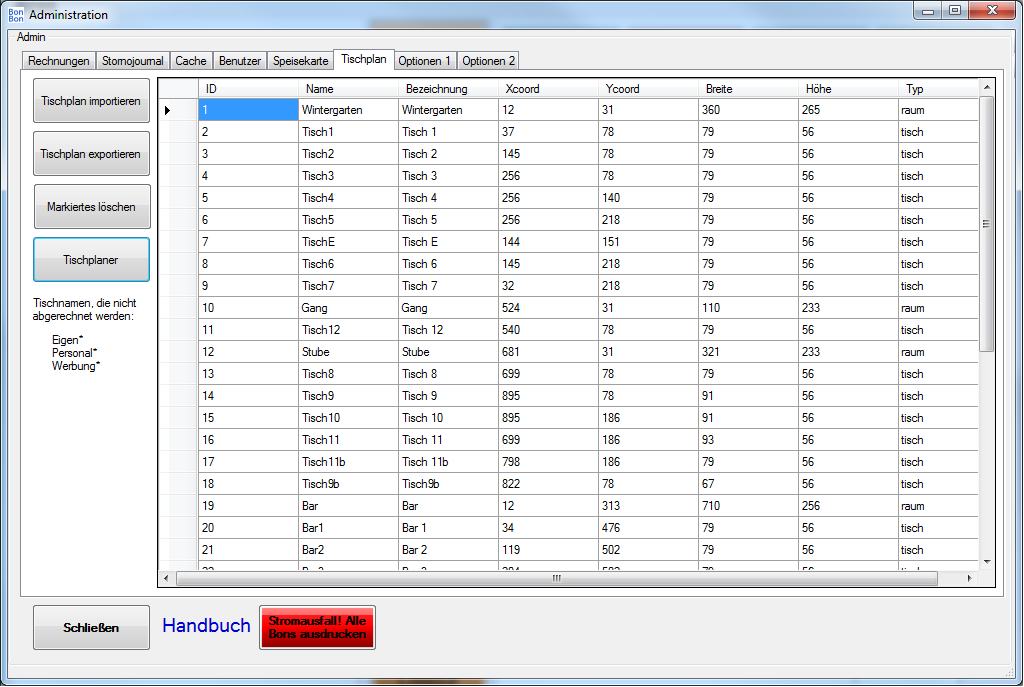Image resolution: width=1024 pixels, height=687 pixels.
Task: Click red Stromausfall Alle Bons ausdrucken button
Action: (x=317, y=628)
